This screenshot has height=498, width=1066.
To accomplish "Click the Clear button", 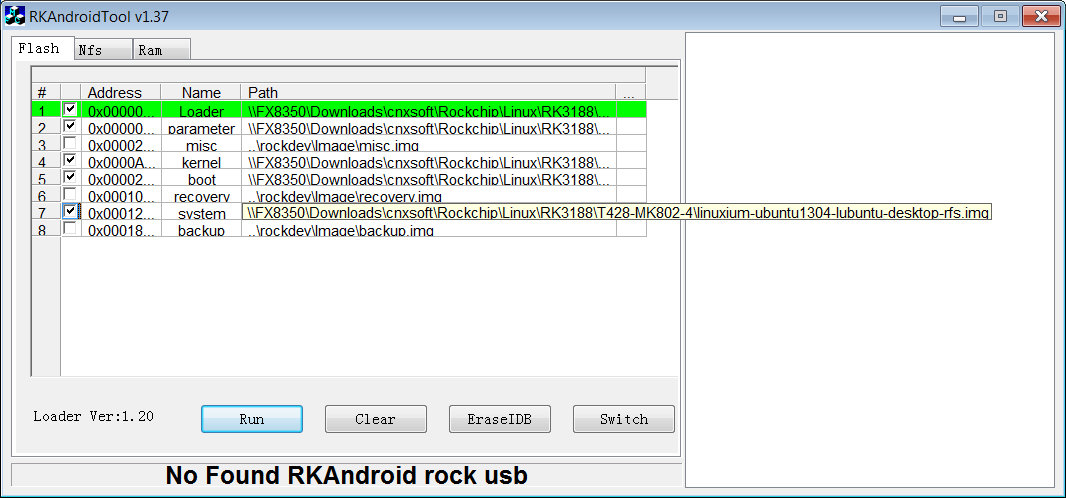I will (376, 419).
